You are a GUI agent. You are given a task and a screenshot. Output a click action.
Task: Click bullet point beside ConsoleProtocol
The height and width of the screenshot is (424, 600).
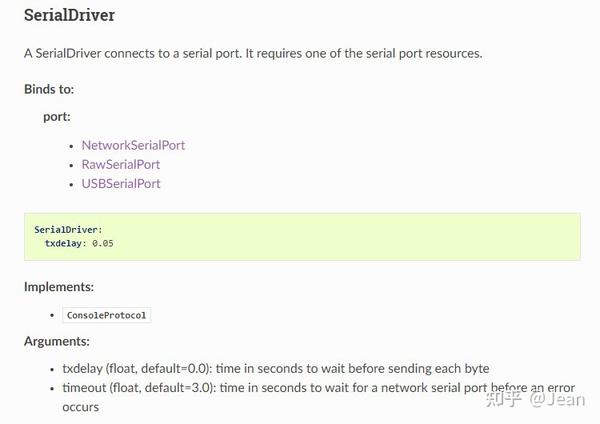pos(52,315)
